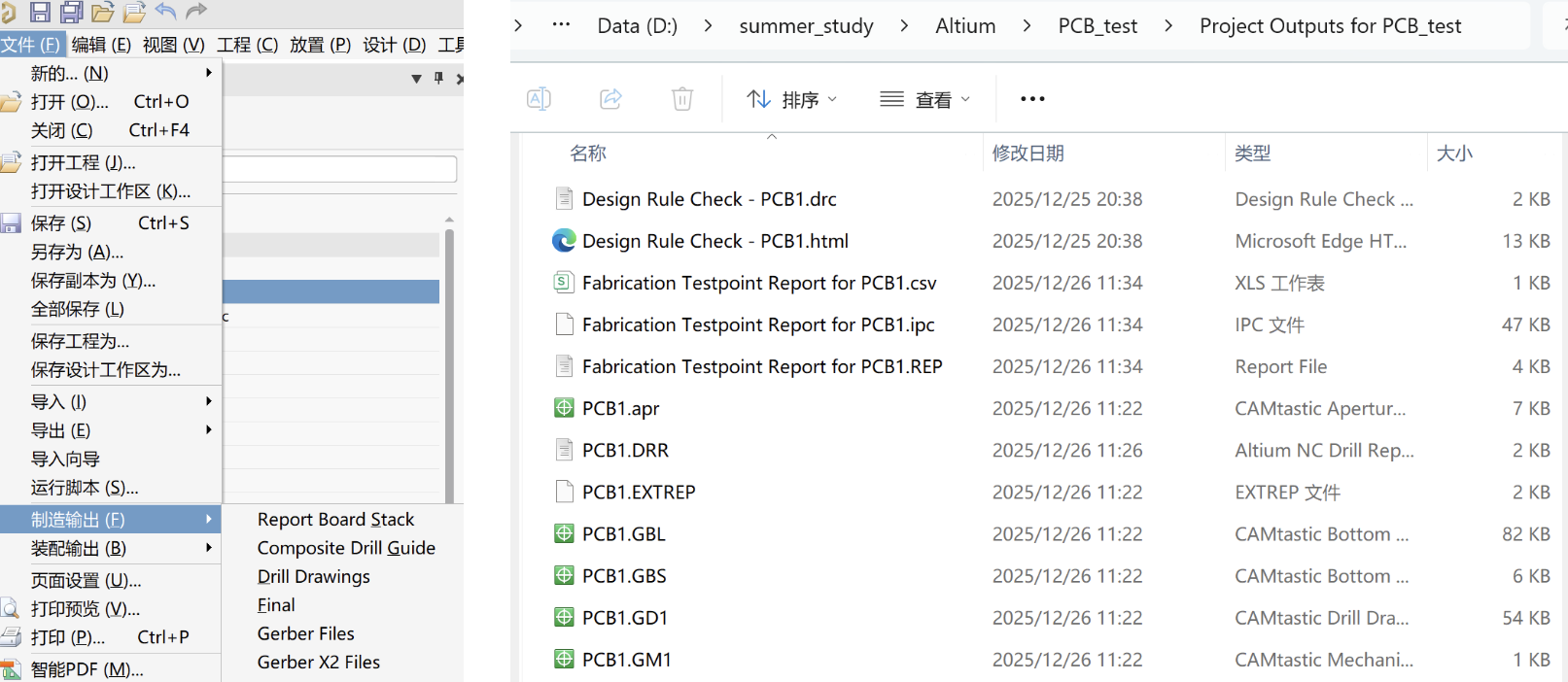Open the 放置 (P) menu
Viewport: 1568px width, 682px height.
320,45
